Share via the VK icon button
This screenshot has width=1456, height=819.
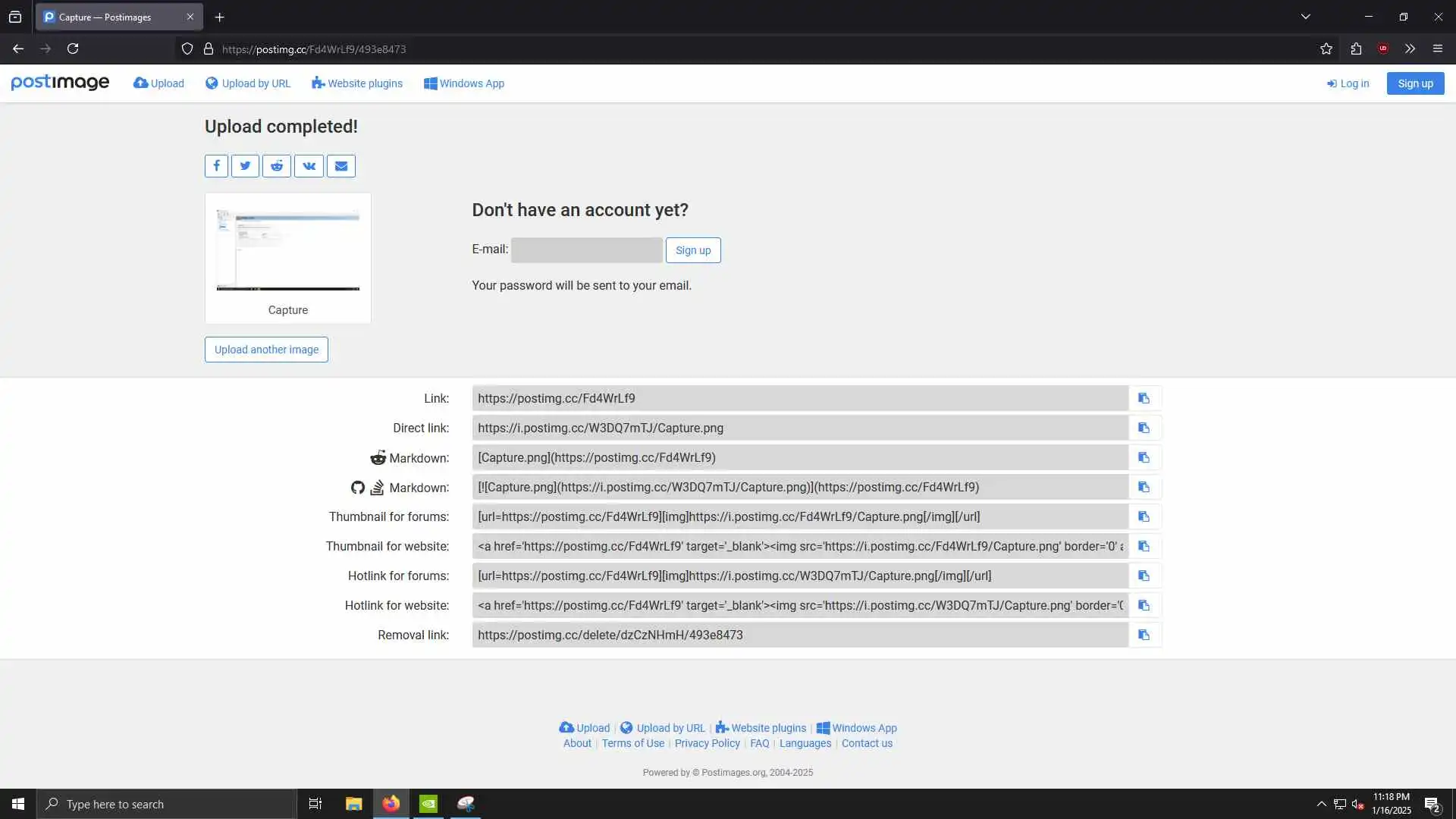pyautogui.click(x=309, y=166)
